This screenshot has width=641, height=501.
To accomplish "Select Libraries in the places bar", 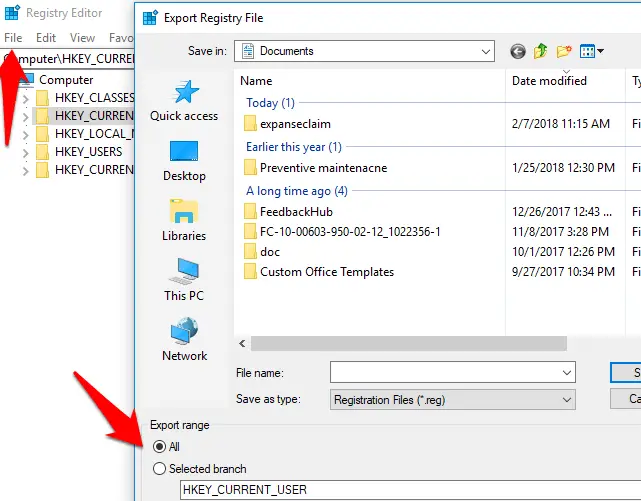I will coord(184,213).
